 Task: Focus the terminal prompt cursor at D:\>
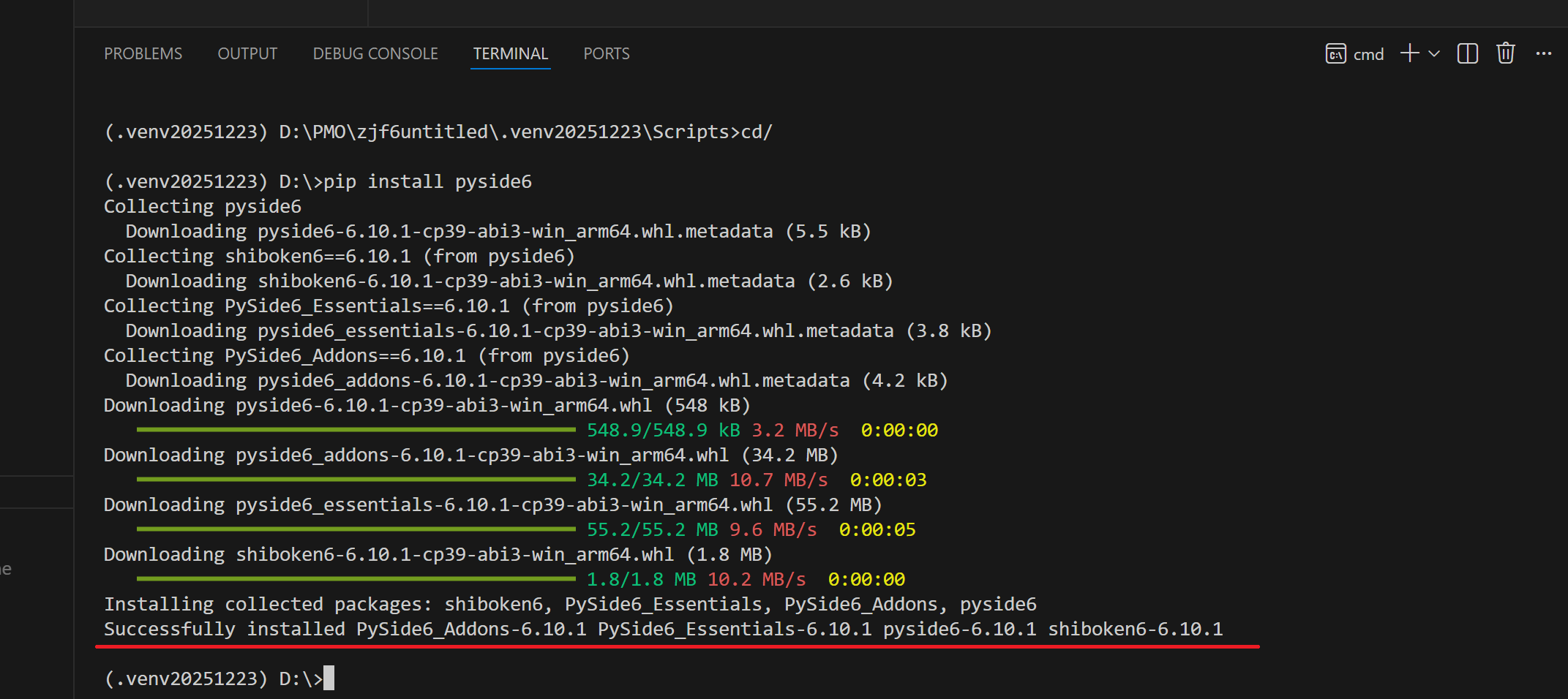[329, 678]
